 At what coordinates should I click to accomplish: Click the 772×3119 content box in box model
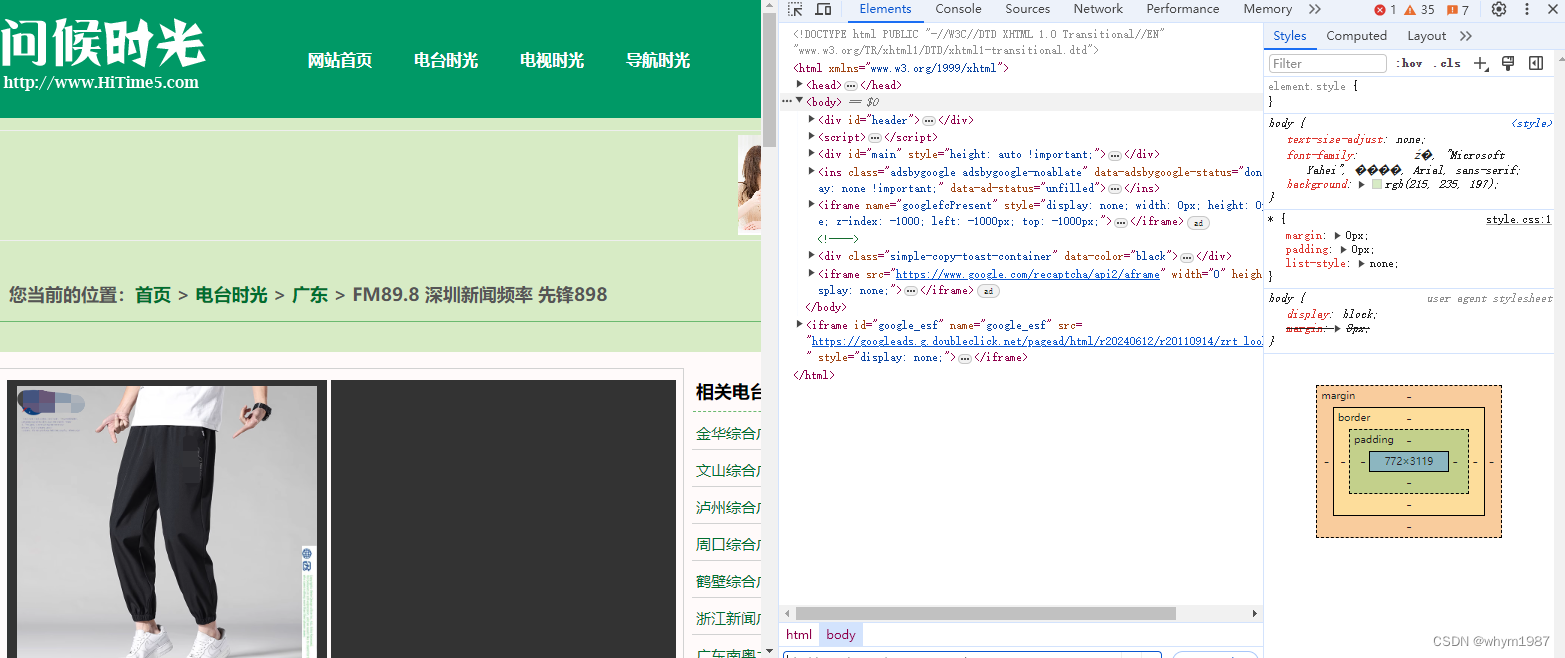click(1408, 462)
